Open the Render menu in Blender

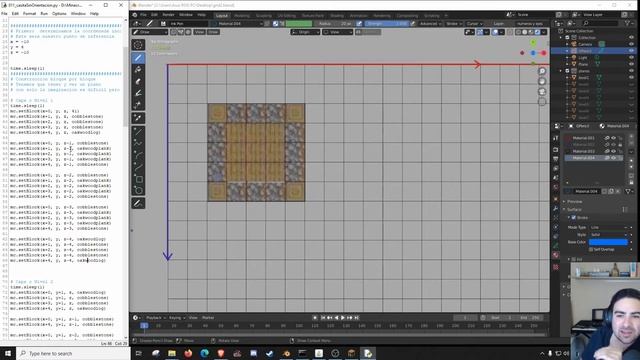pyautogui.click(x=168, y=15)
